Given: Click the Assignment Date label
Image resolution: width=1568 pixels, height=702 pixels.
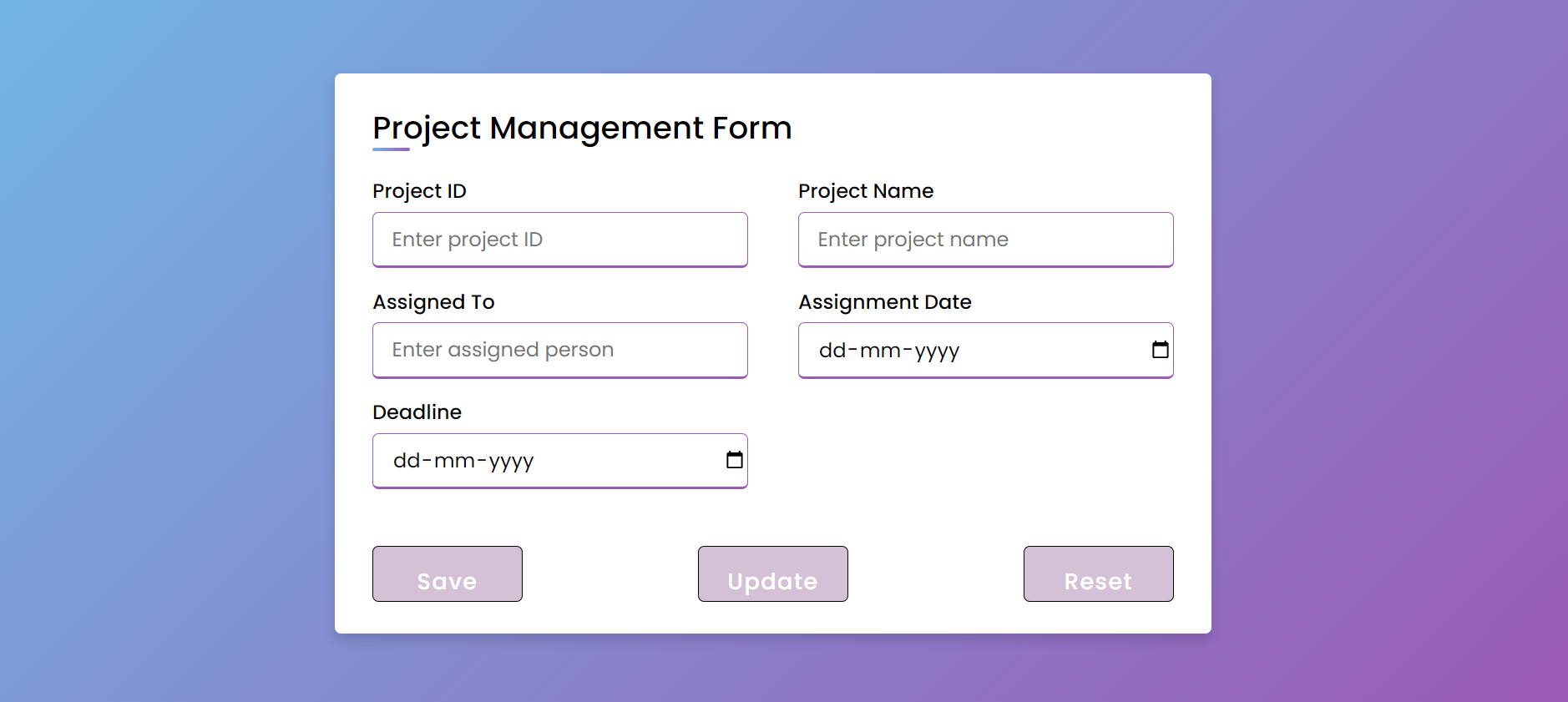Looking at the screenshot, I should click(x=885, y=301).
